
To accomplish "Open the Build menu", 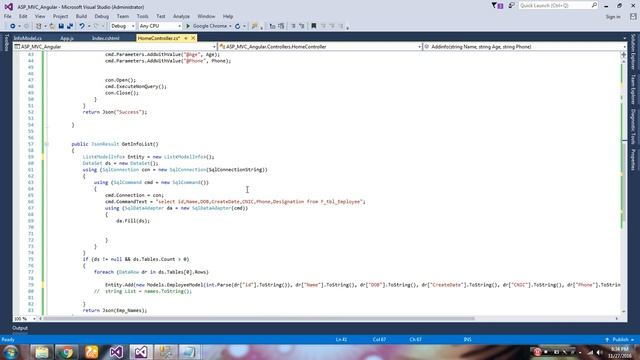I will [81, 16].
